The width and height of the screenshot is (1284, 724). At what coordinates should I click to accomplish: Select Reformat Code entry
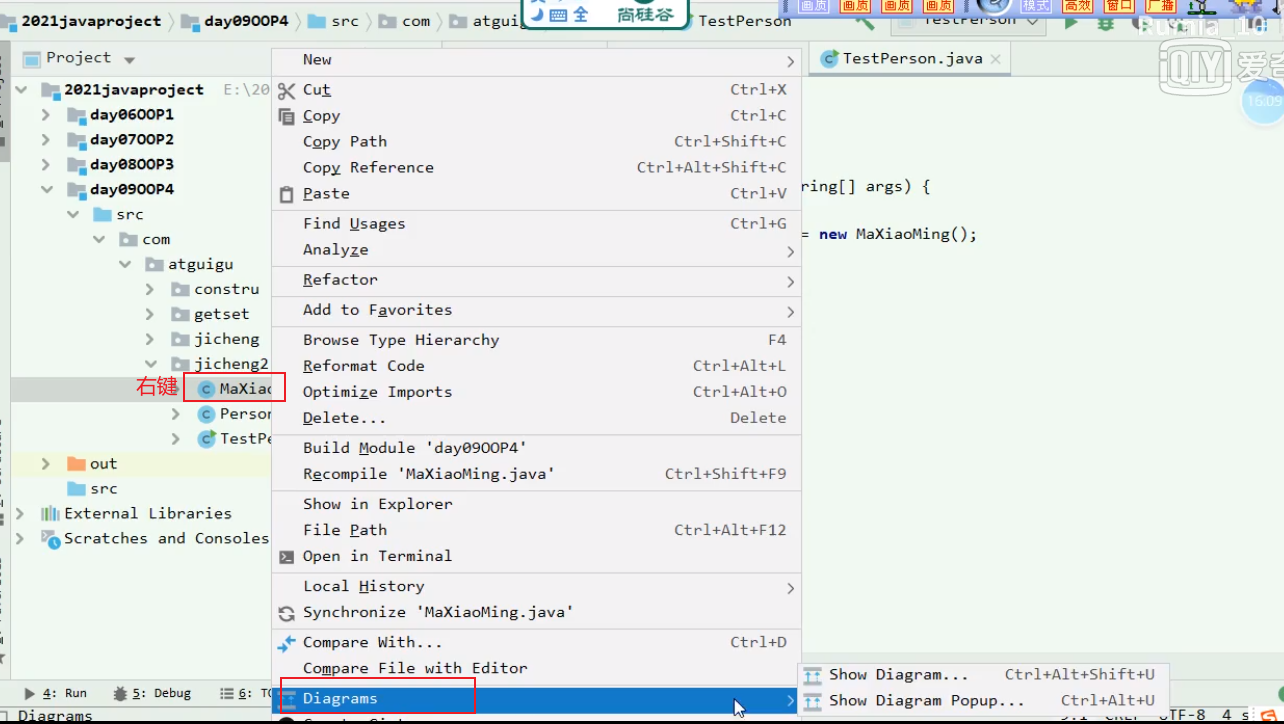[x=537, y=366]
